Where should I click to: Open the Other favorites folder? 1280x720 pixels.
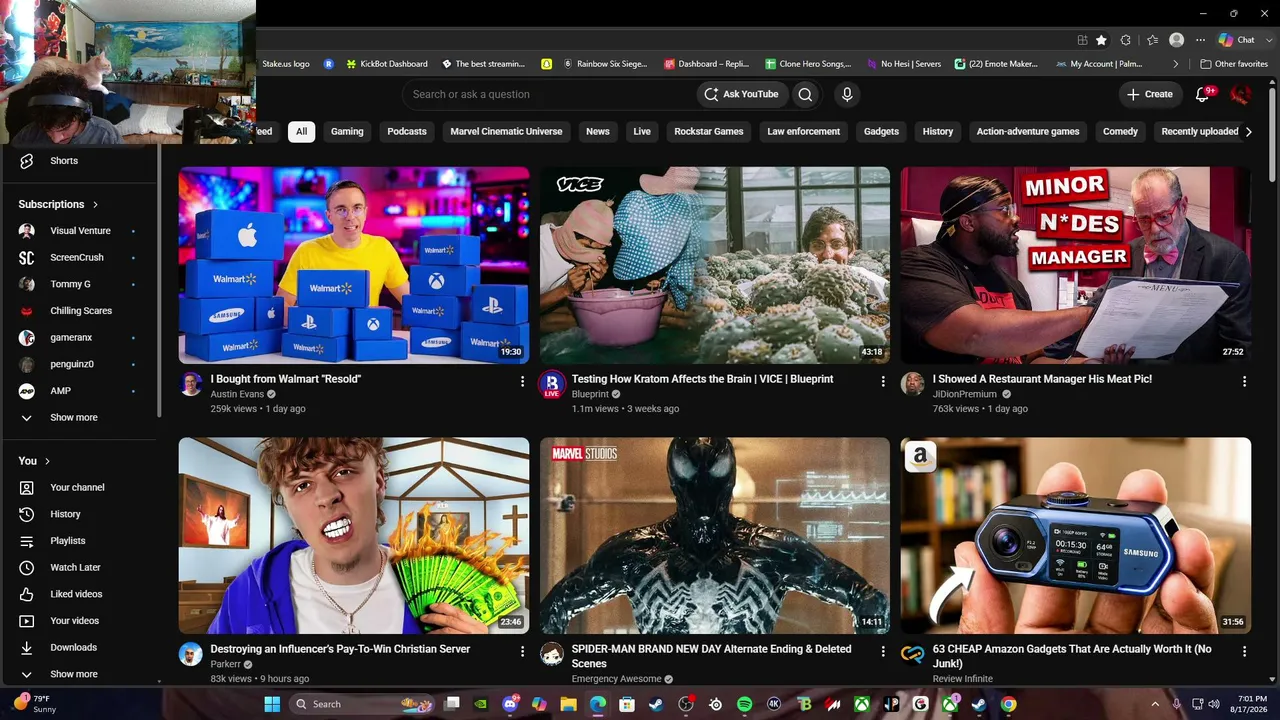point(1234,64)
